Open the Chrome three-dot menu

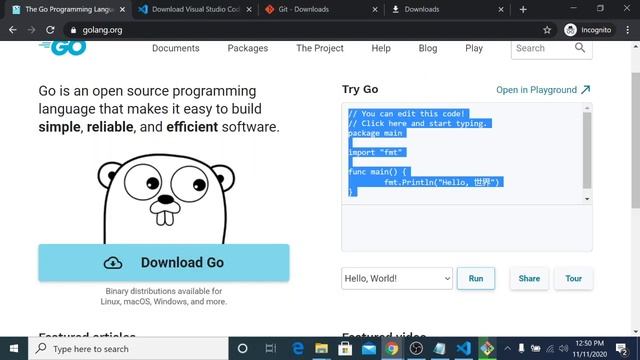tap(628, 30)
